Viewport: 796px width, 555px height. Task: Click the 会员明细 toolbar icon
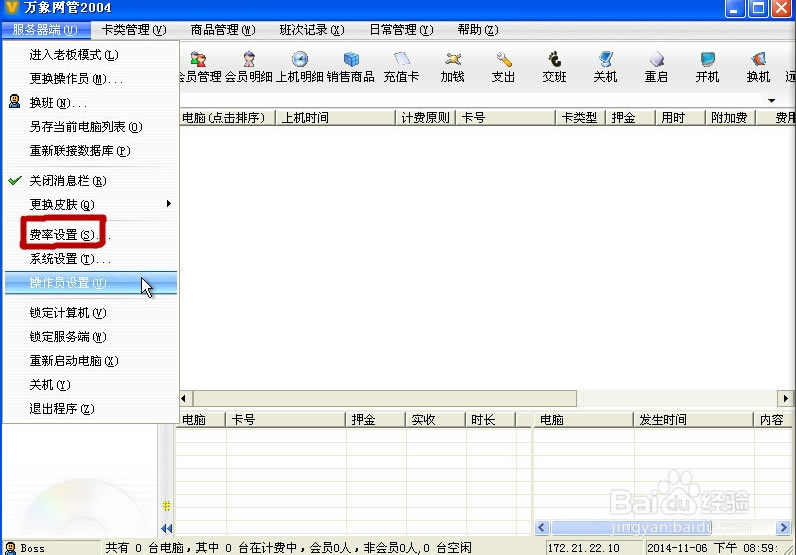[249, 66]
